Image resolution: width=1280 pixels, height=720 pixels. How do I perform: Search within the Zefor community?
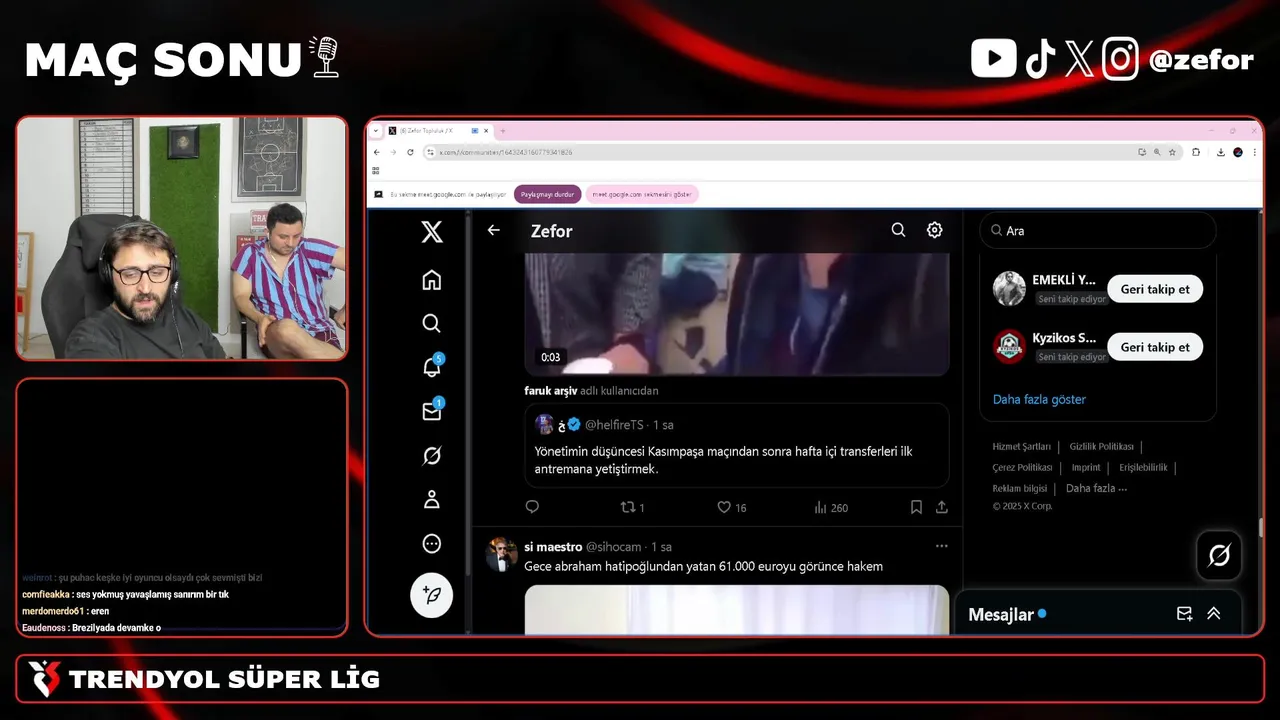click(x=898, y=230)
